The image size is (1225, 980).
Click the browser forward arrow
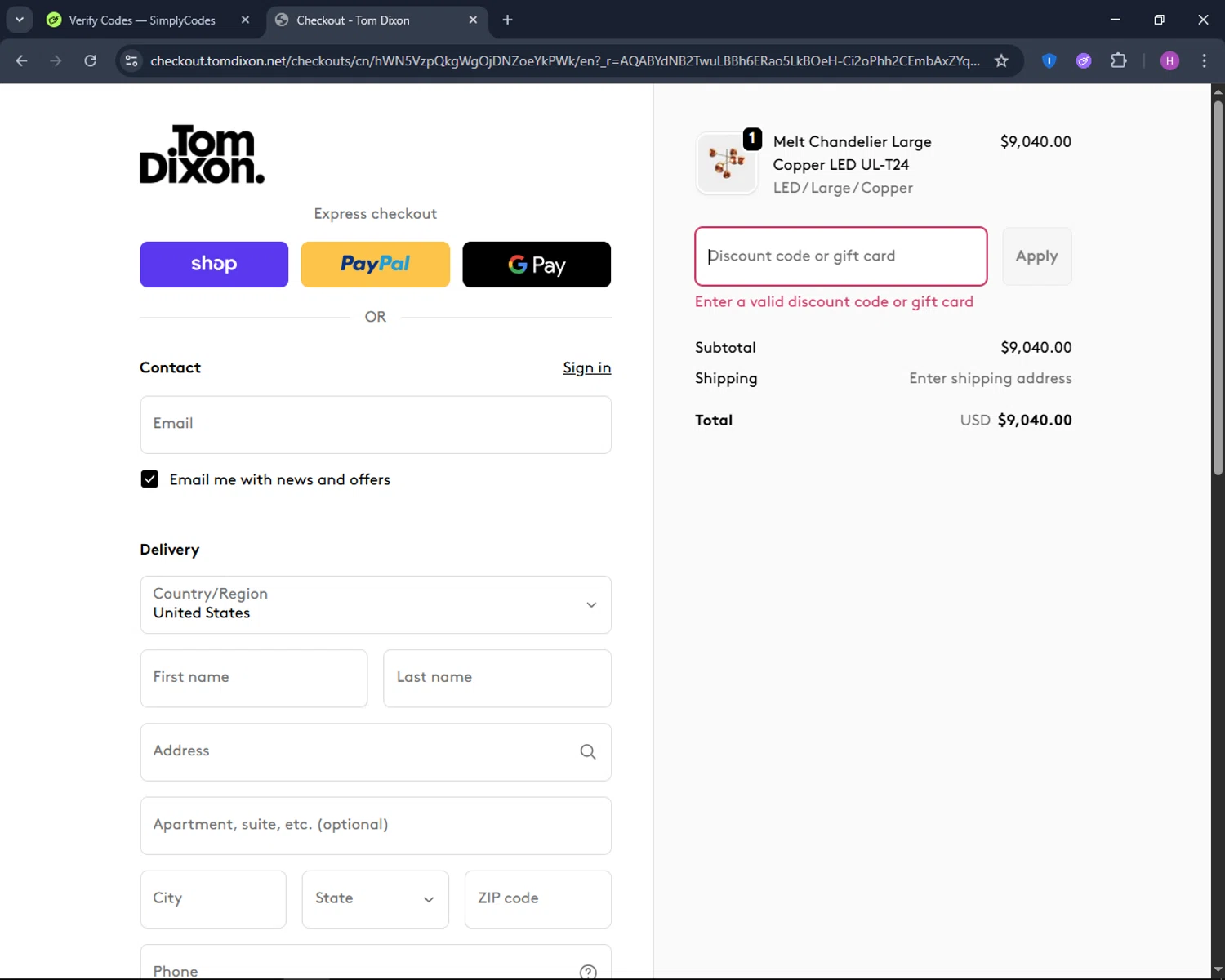click(x=56, y=60)
